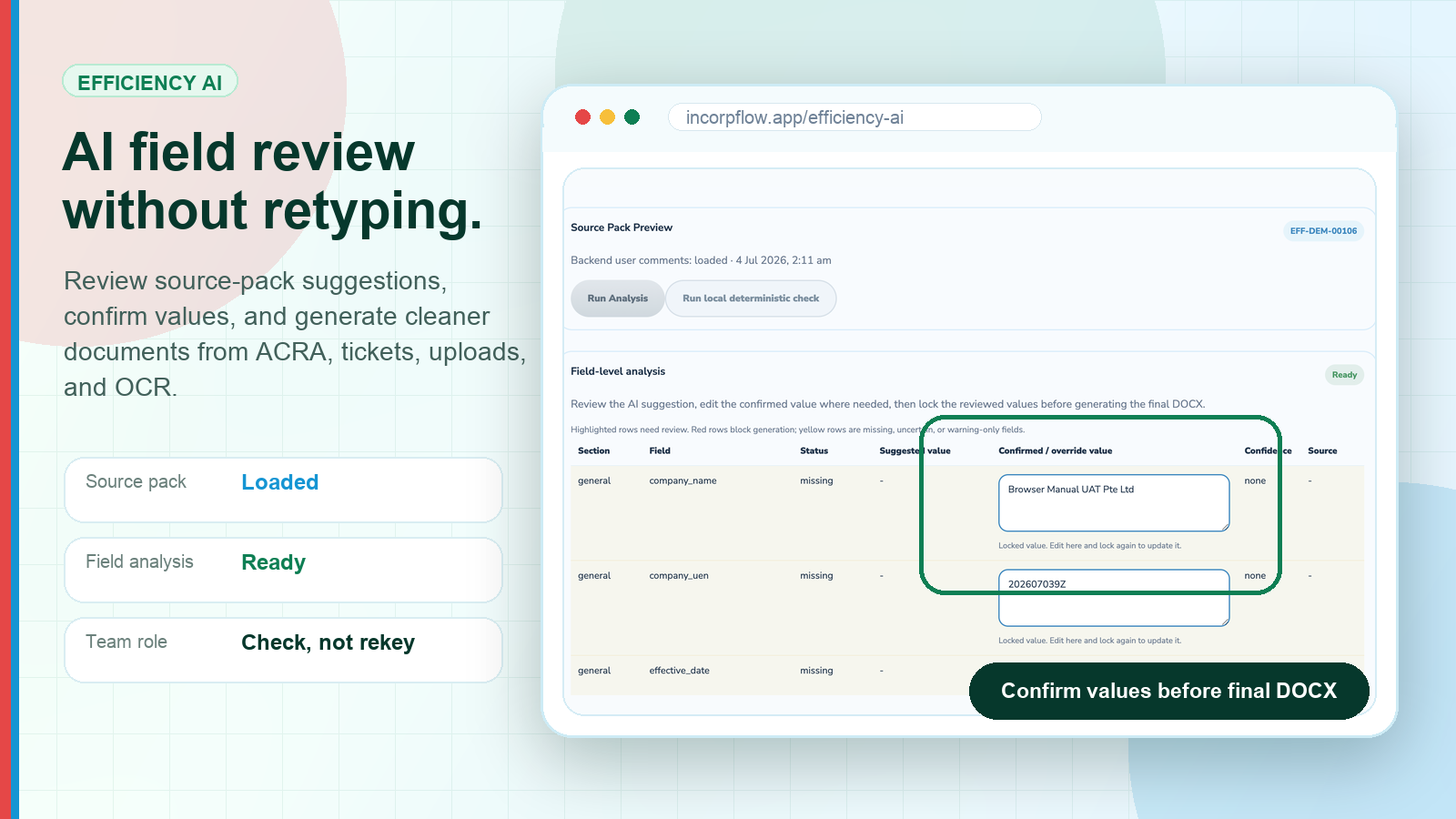Click the red window close dot
1456x819 pixels.
tap(583, 117)
